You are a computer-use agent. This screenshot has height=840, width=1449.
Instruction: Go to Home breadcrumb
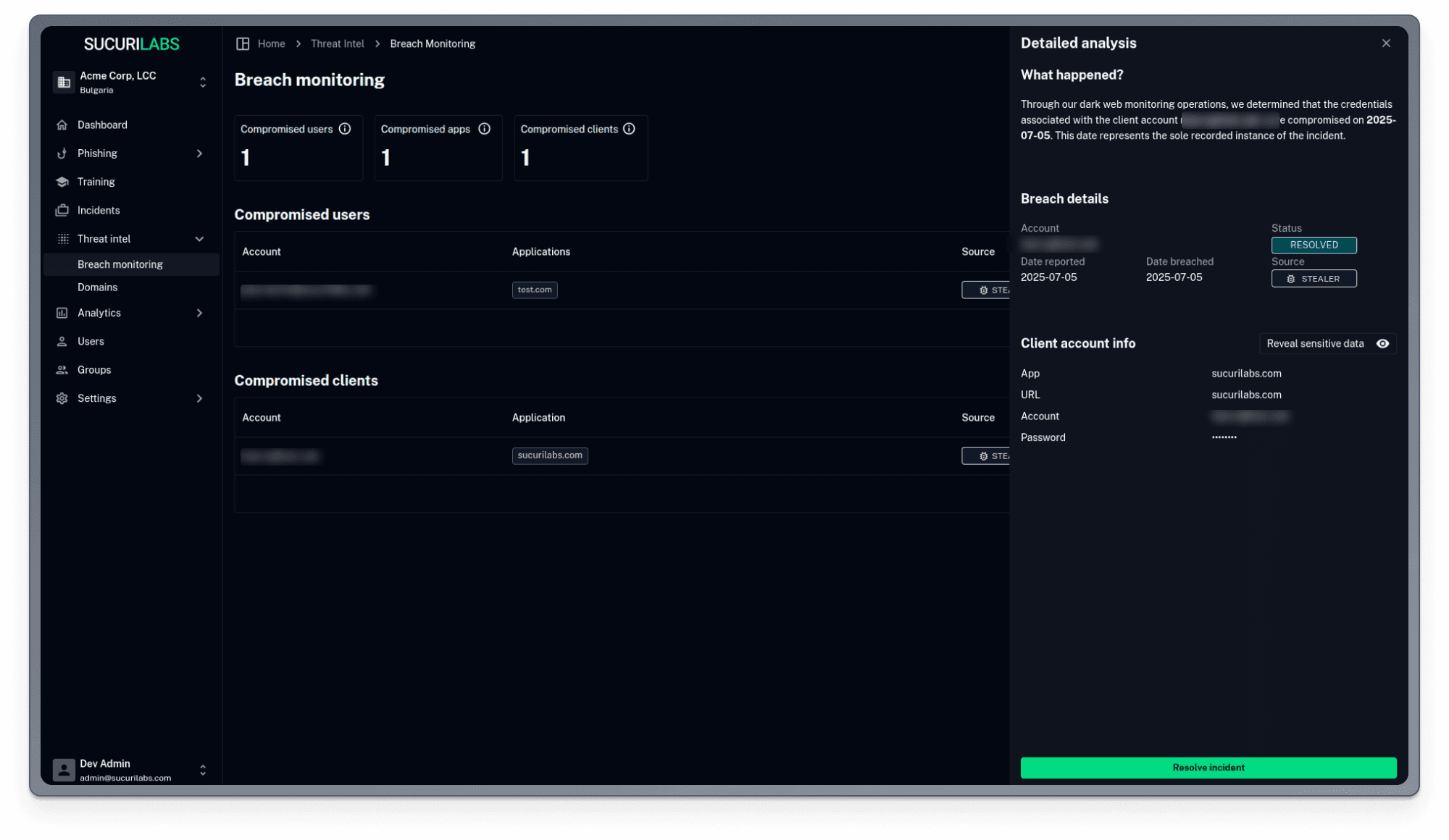click(272, 43)
